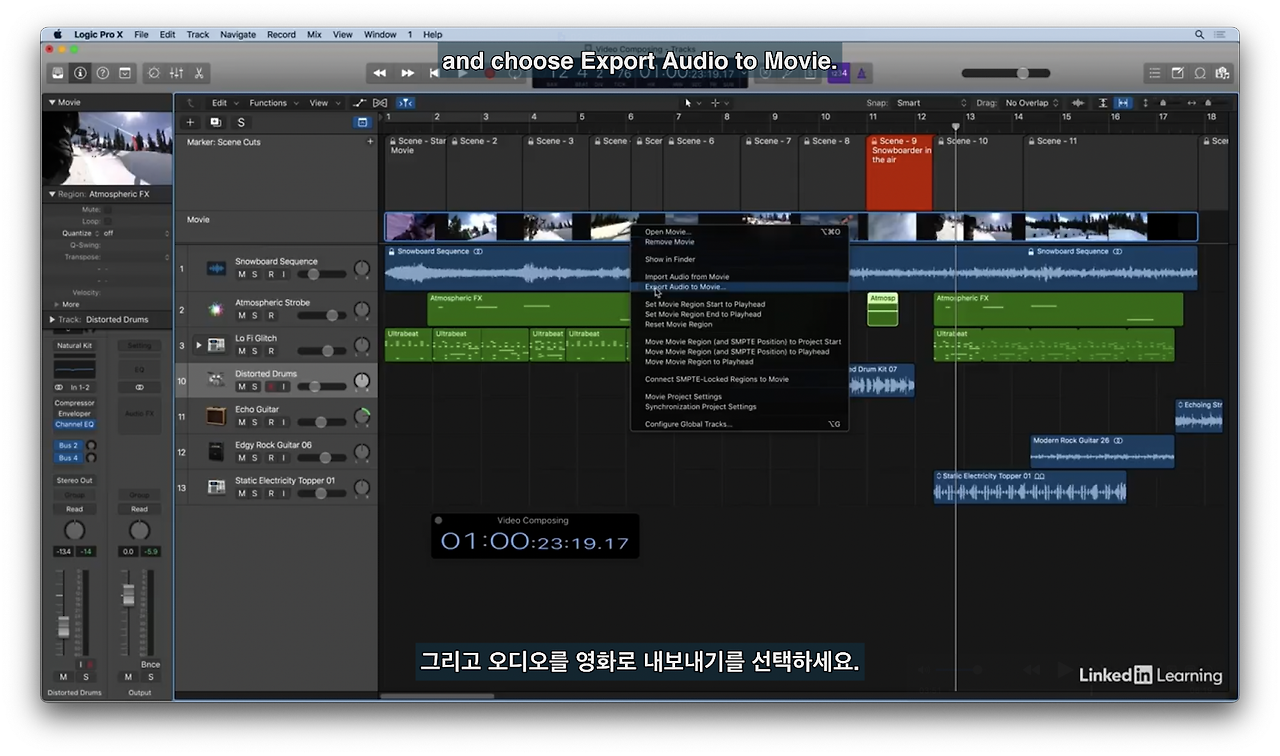This screenshot has width=1280, height=756.
Task: Click the Atmospheric Strobe track icon
Action: click(216, 309)
